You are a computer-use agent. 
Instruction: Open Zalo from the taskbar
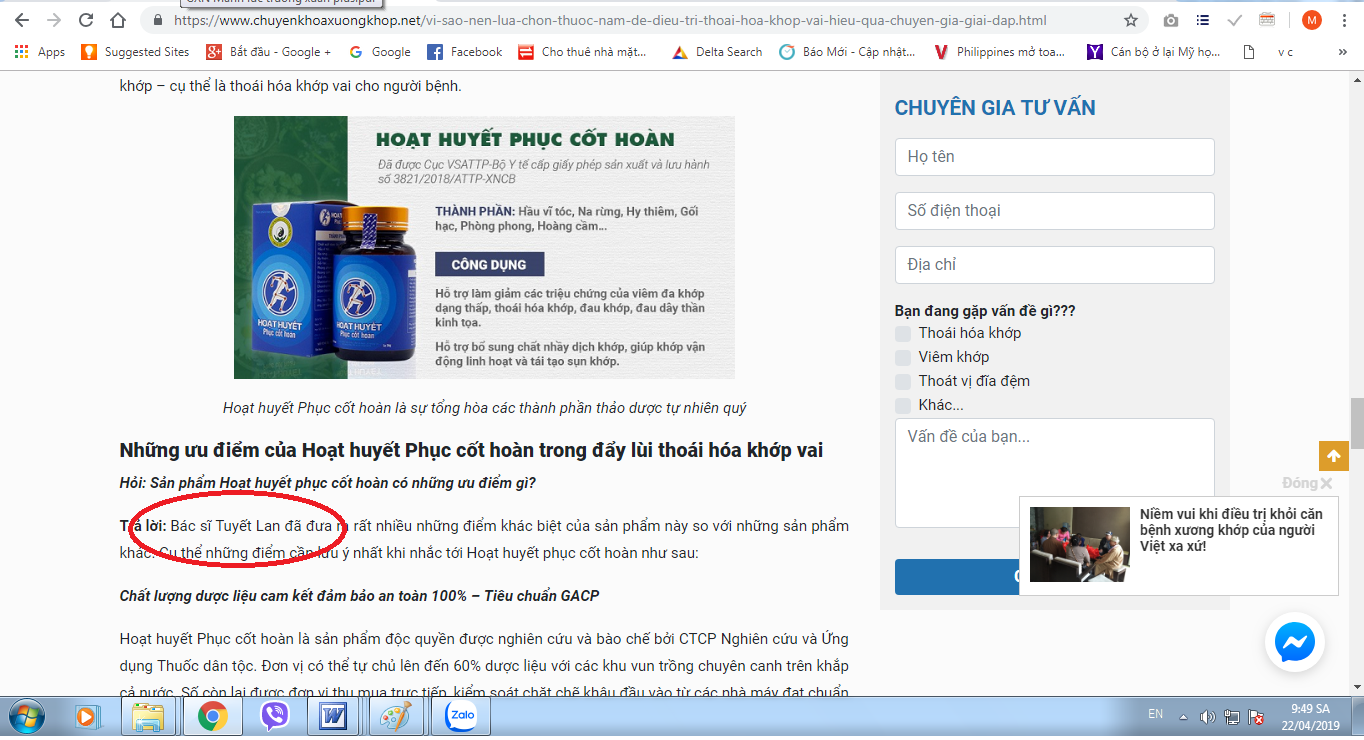pyautogui.click(x=461, y=716)
